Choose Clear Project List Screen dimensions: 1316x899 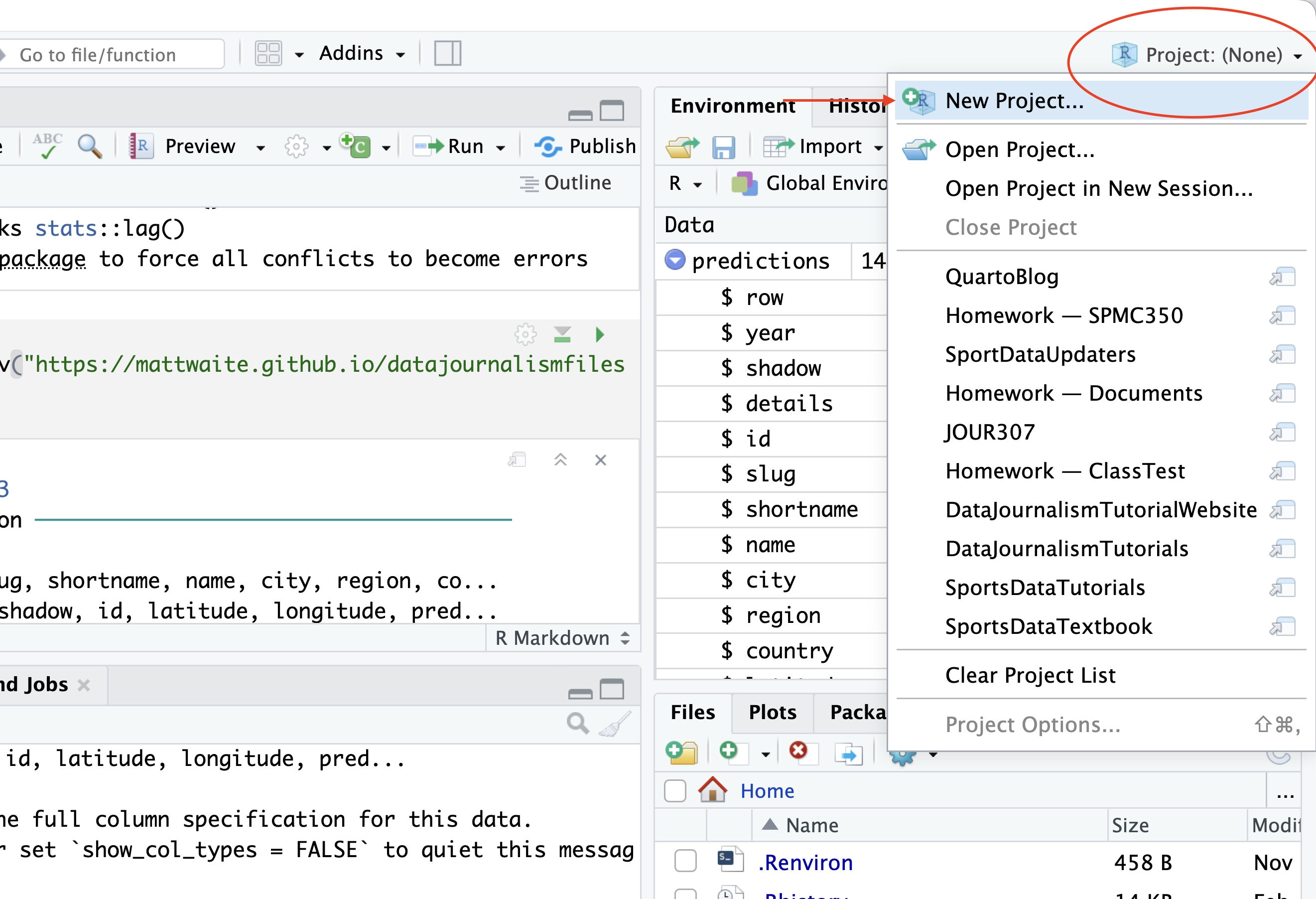(x=1101, y=676)
